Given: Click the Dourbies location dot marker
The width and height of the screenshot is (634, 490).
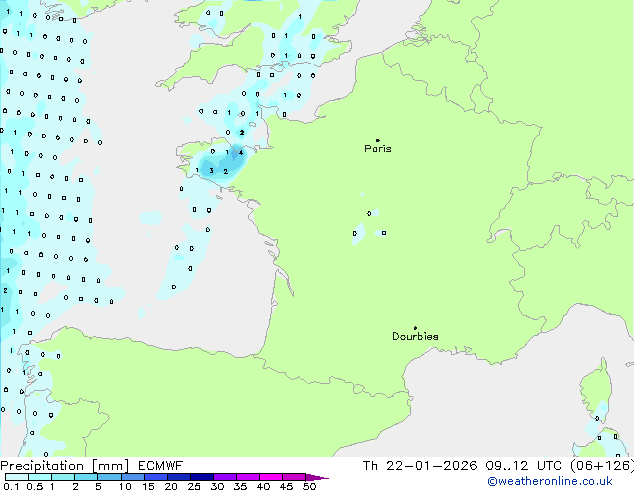Looking at the screenshot, I should (415, 328).
